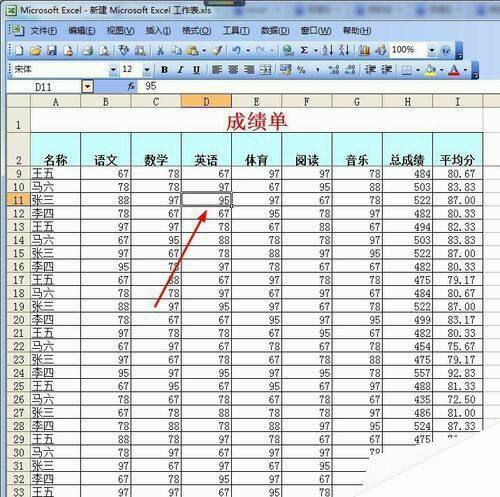Expand the 100% zoom dropdown

432,50
